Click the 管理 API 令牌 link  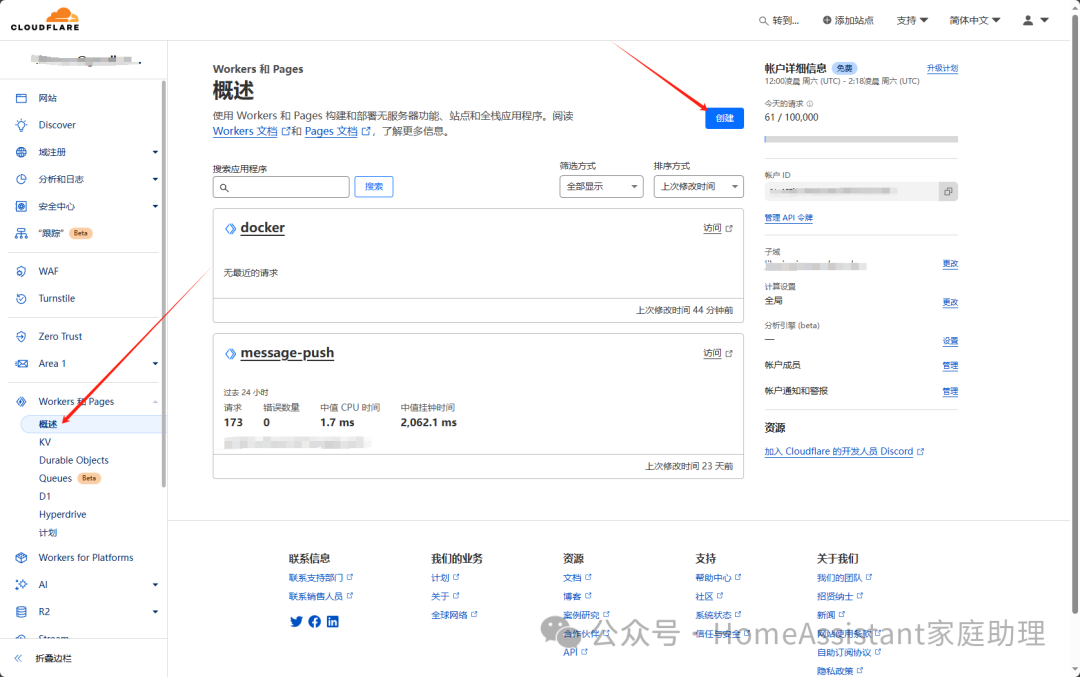tap(789, 218)
